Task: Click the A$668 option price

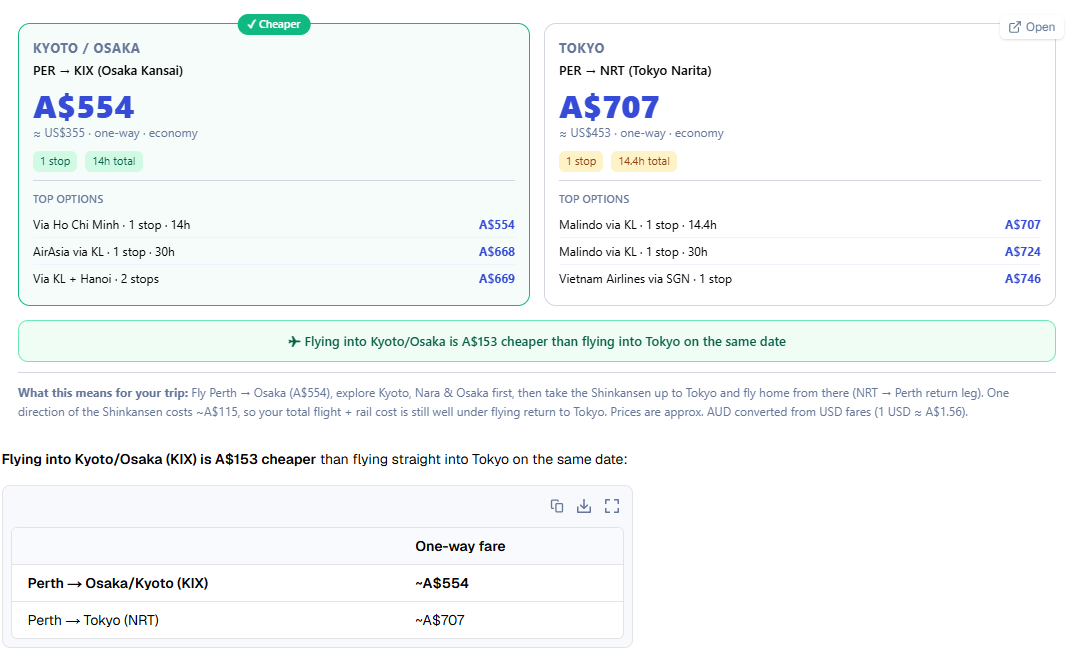Action: click(496, 252)
